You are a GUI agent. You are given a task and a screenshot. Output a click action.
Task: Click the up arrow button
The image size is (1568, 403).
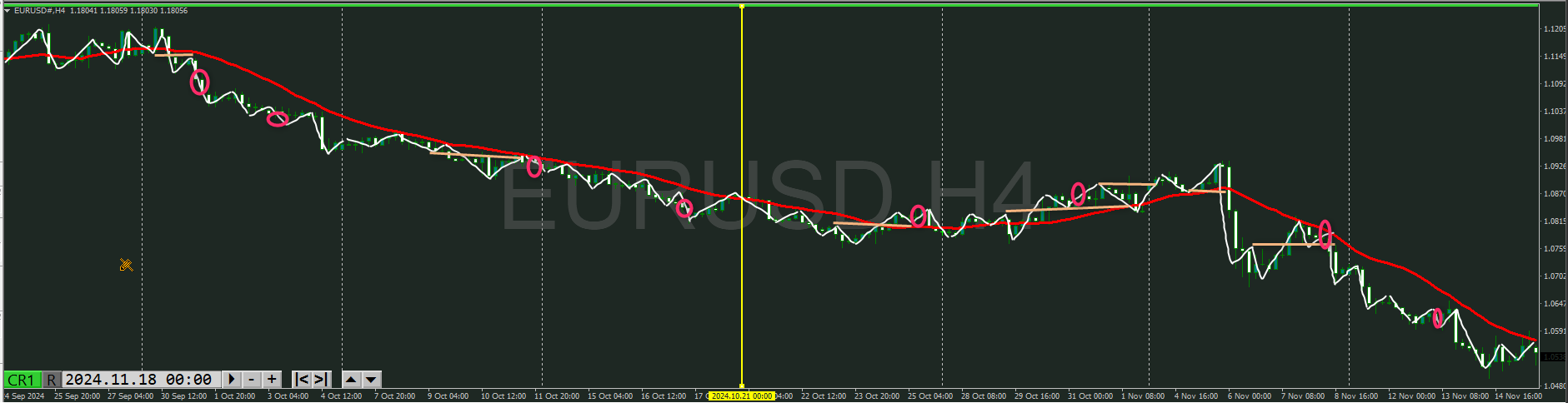[352, 380]
